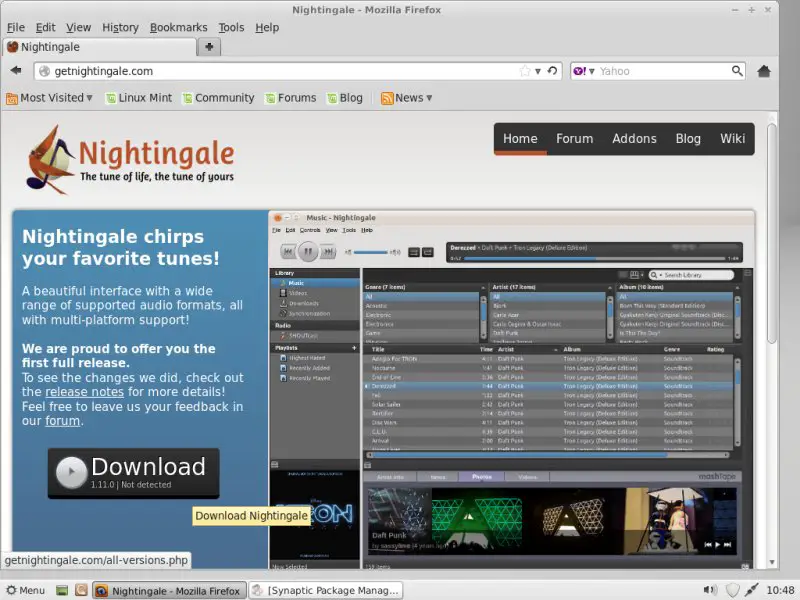The image size is (800, 600).
Task: Open the Help menu
Action: click(267, 28)
